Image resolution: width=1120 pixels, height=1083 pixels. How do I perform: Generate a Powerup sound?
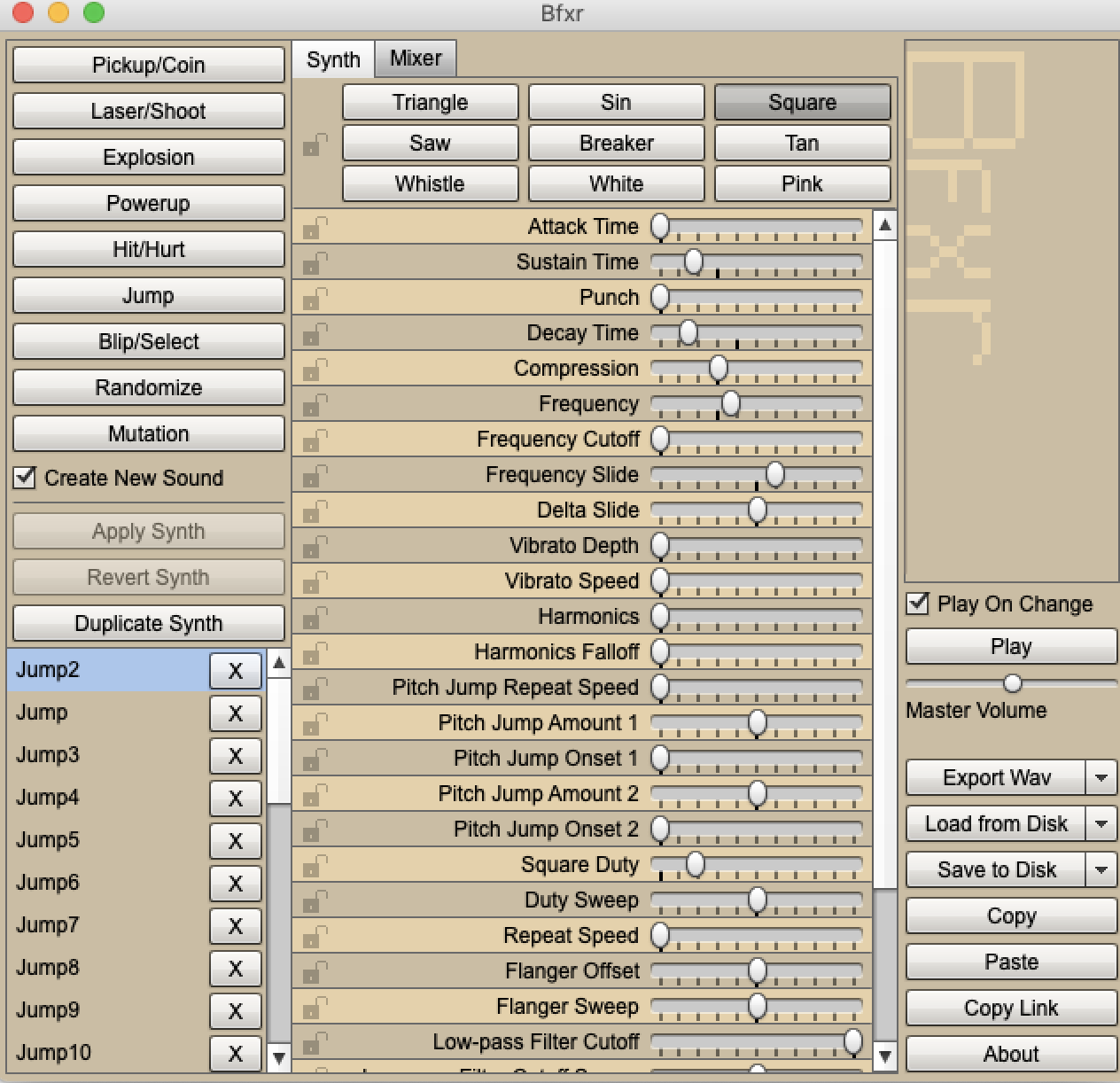148,203
